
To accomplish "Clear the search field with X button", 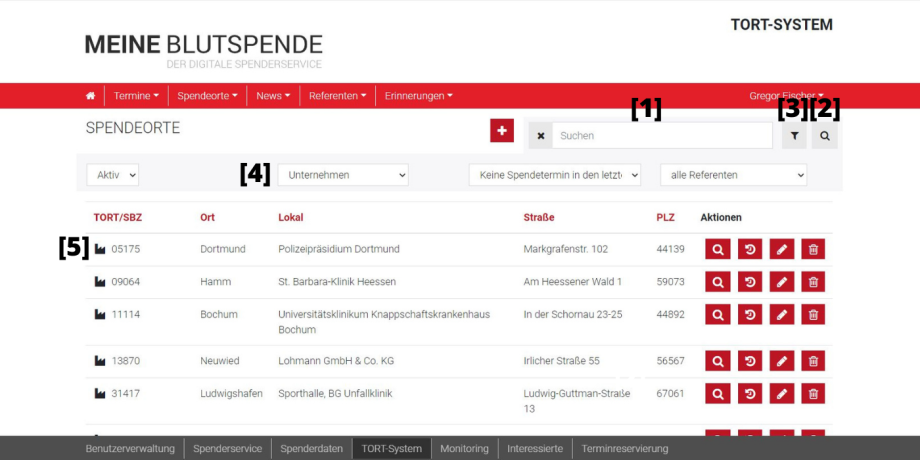I will 540,136.
